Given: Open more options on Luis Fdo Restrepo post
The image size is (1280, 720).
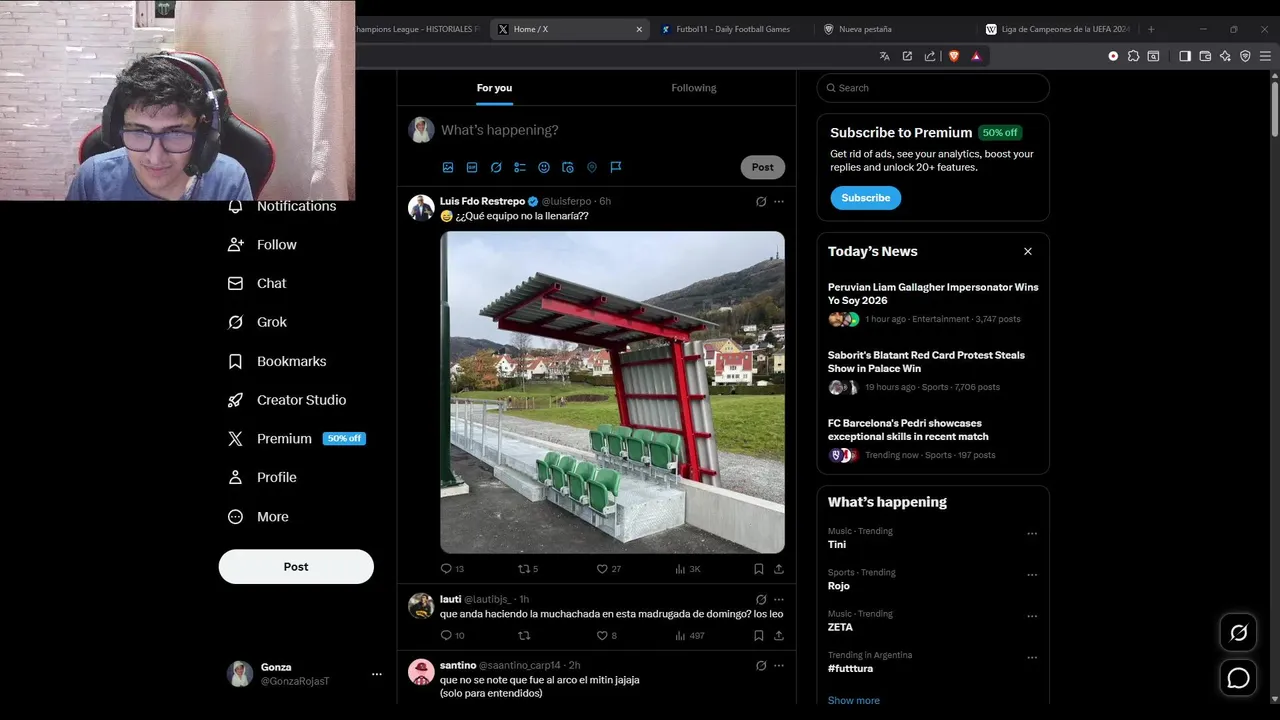Looking at the screenshot, I should pos(779,201).
